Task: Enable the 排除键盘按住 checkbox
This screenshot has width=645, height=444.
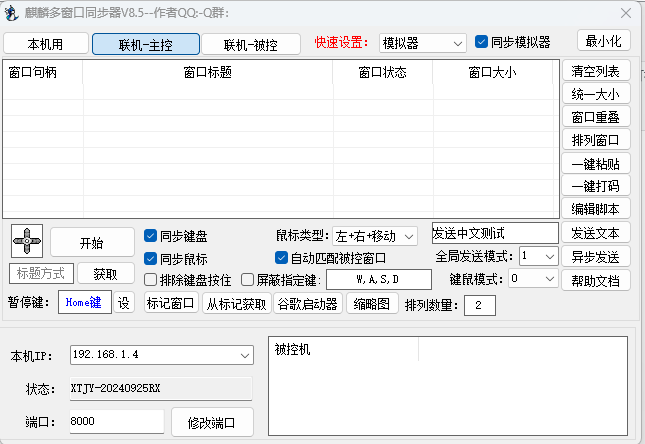Action: [x=151, y=280]
